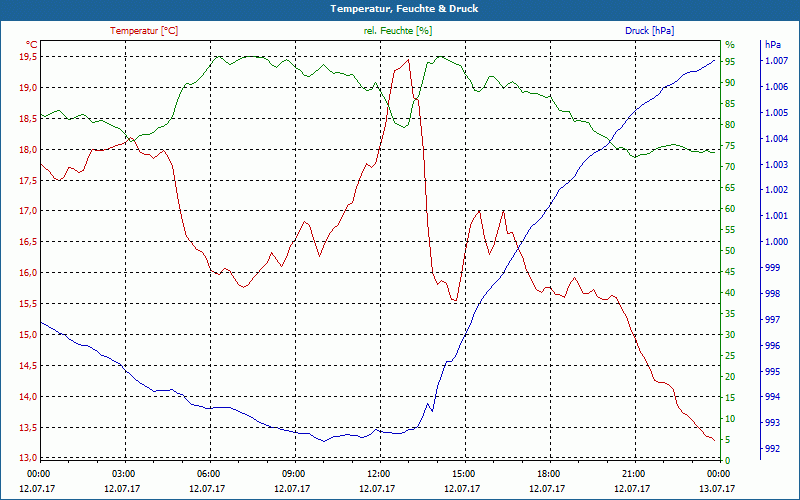The height and width of the screenshot is (500, 800).
Task: Click the 13,0 temperature axis value
Action: coord(28,457)
